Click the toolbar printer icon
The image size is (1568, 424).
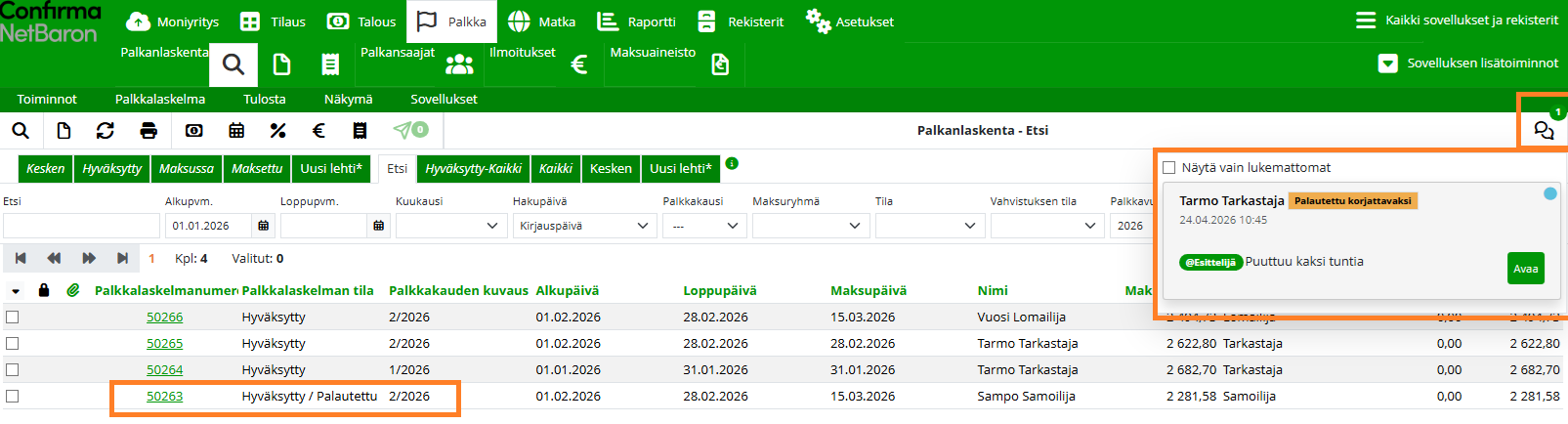148,131
